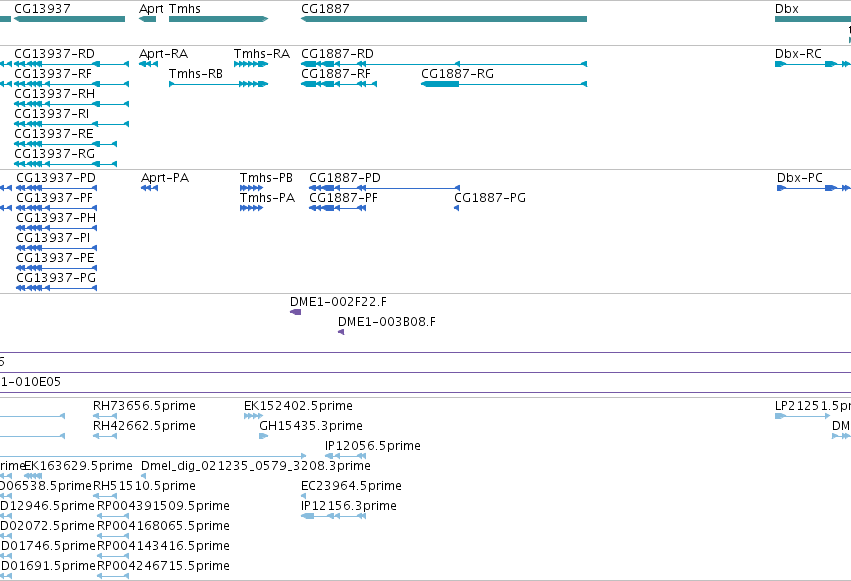Select protein CG13937-PD
Image resolution: width=851 pixels, height=581 pixels.
click(x=56, y=178)
